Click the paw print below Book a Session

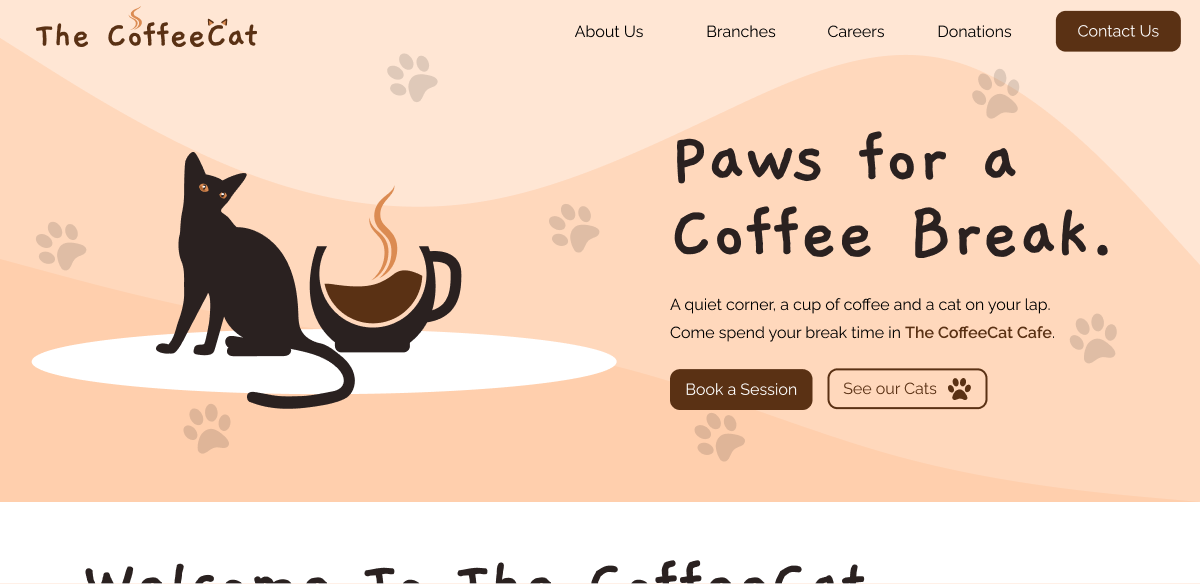click(719, 436)
